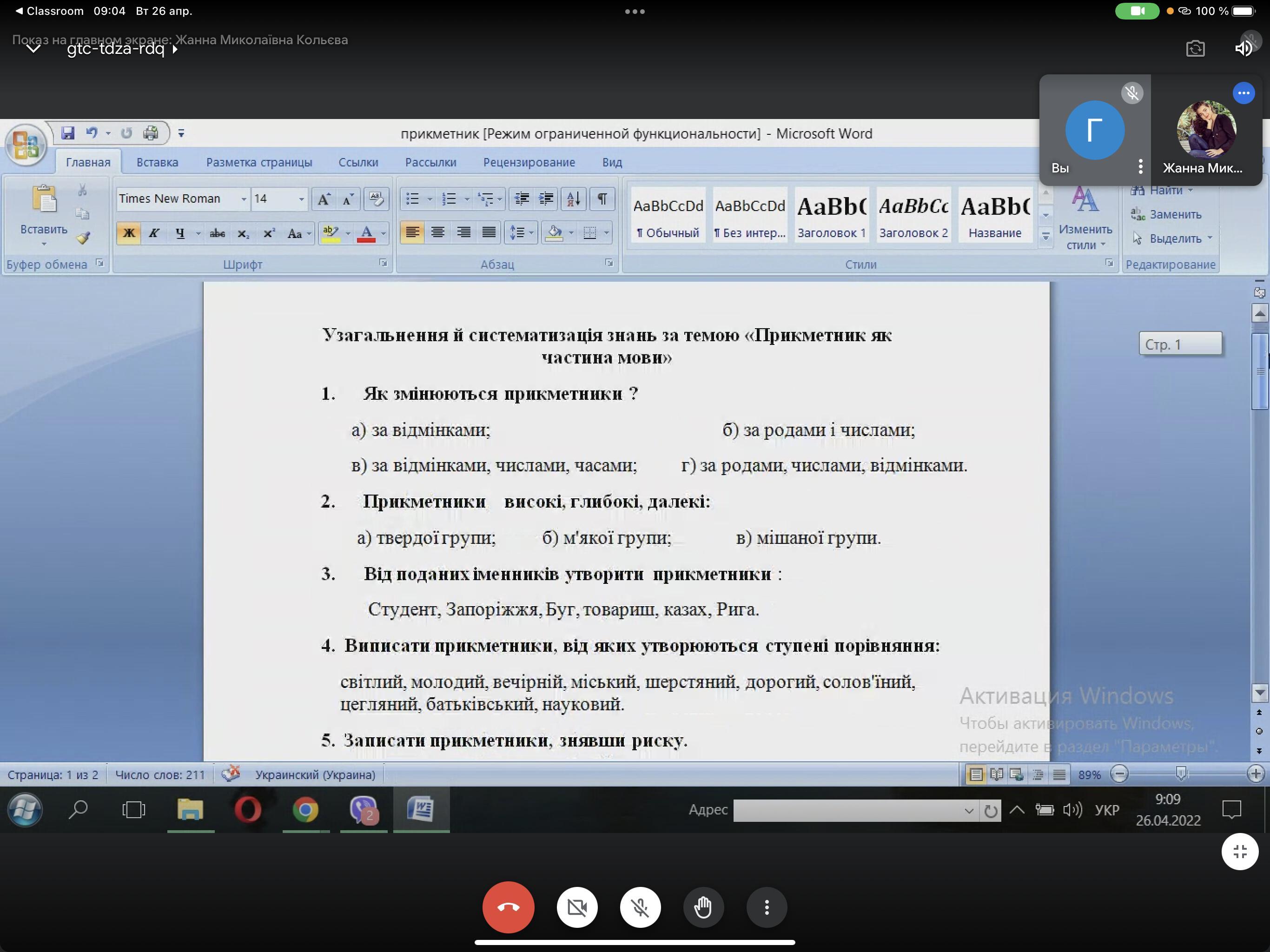Image resolution: width=1270 pixels, height=952 pixels.
Task: Click Заменить button
Action: 1166,214
